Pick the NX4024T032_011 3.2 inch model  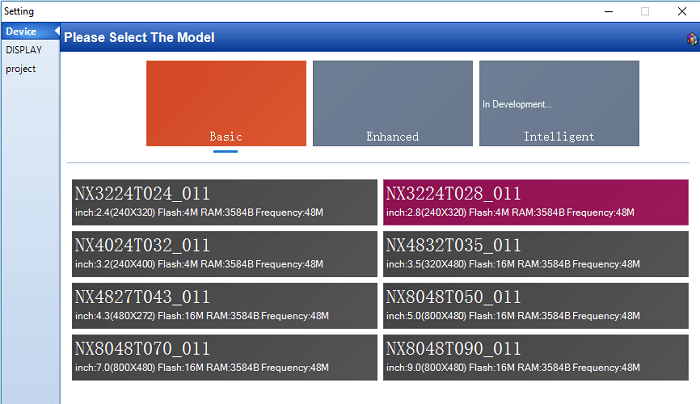click(x=224, y=253)
